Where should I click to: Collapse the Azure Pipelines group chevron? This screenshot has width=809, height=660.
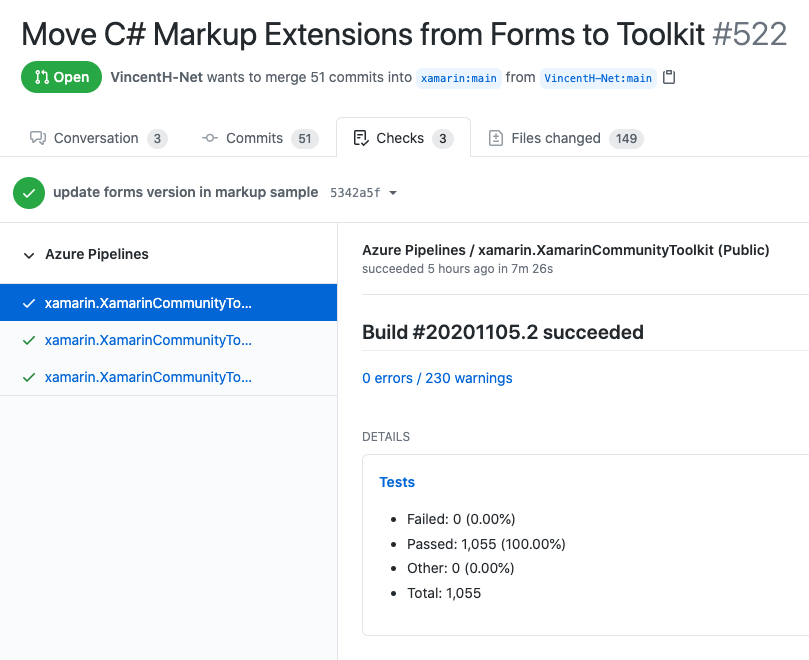click(29, 255)
